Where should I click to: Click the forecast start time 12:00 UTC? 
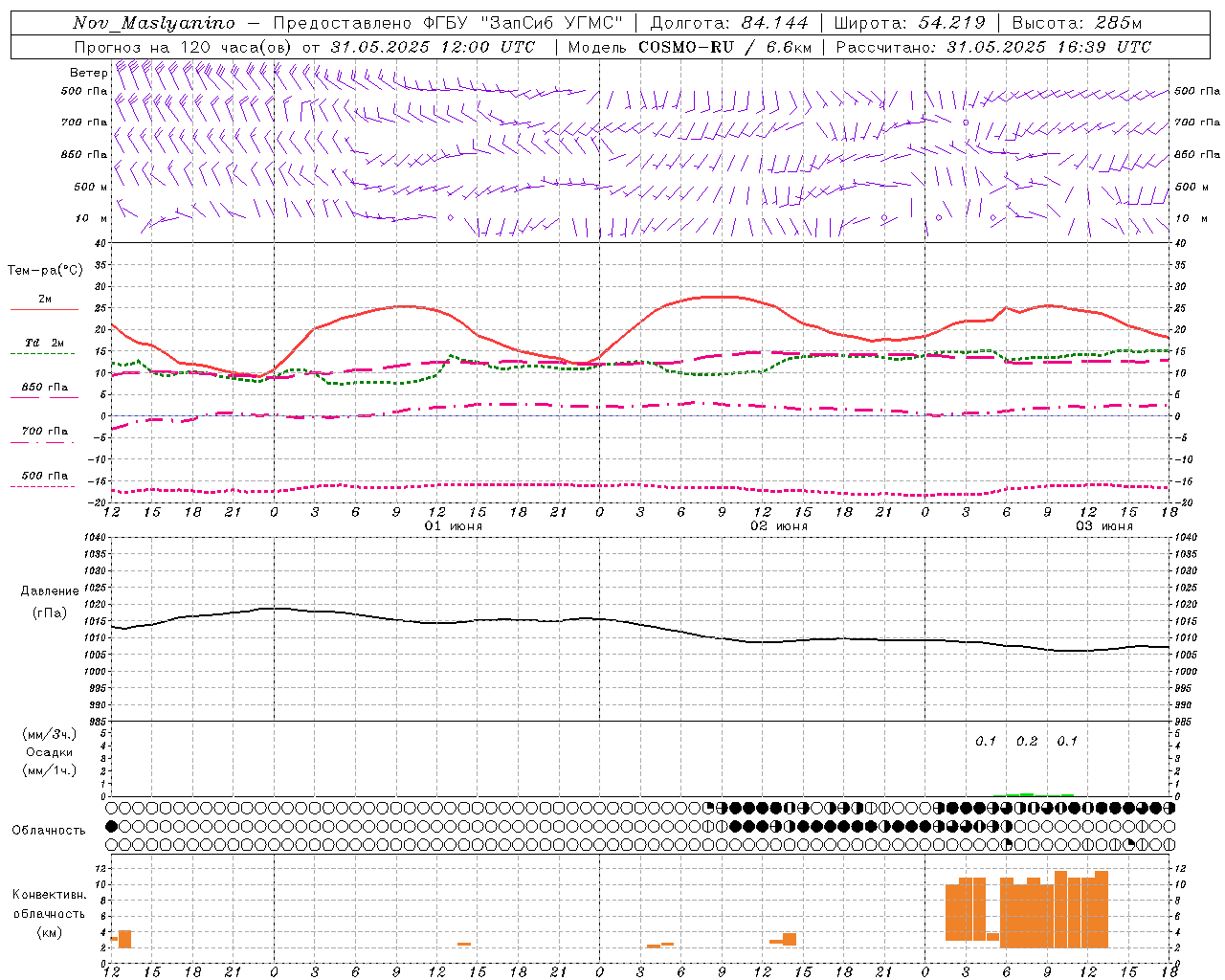pyautogui.click(x=488, y=47)
